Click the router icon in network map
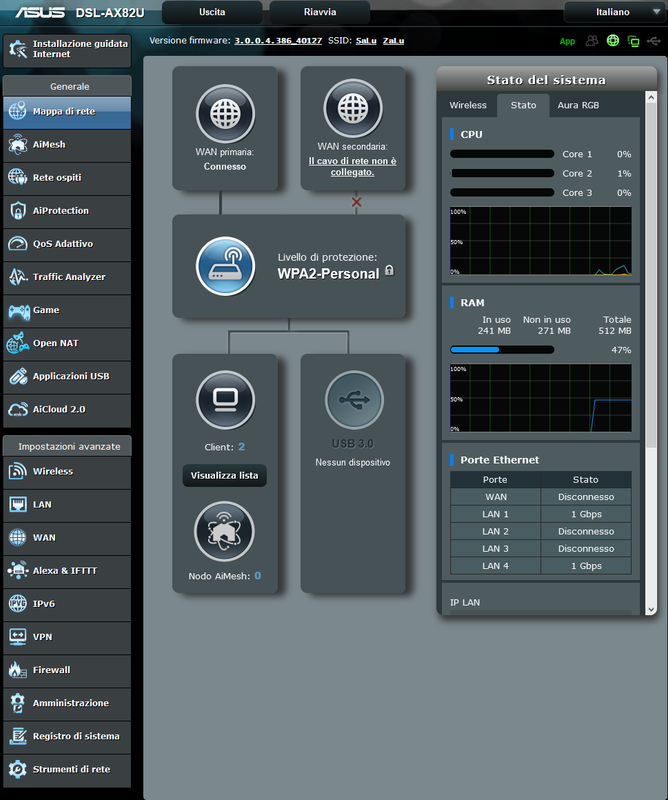Viewport: 668px width, 800px height. coord(225,266)
